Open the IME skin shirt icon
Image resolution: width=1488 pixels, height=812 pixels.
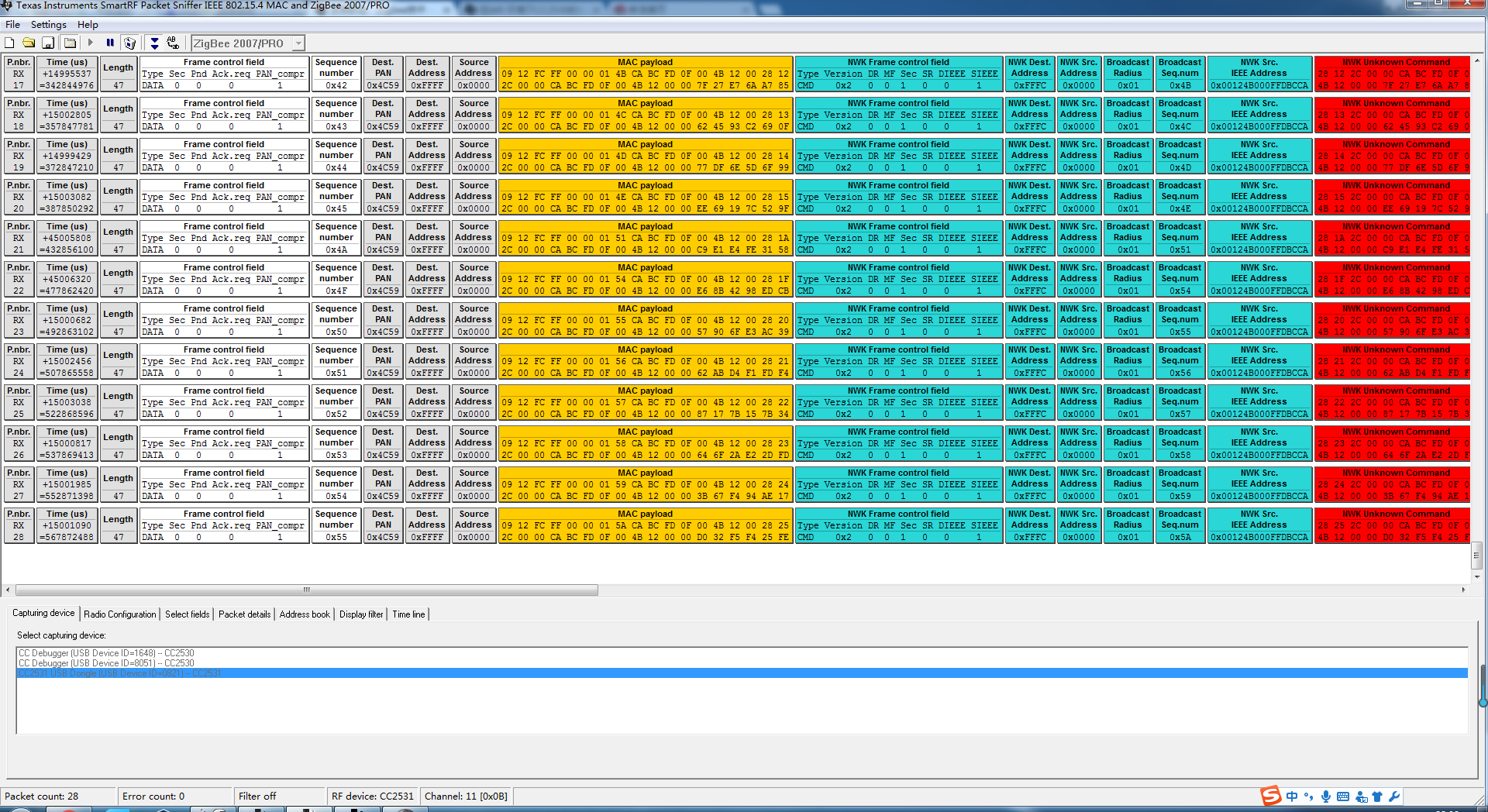tap(1377, 797)
